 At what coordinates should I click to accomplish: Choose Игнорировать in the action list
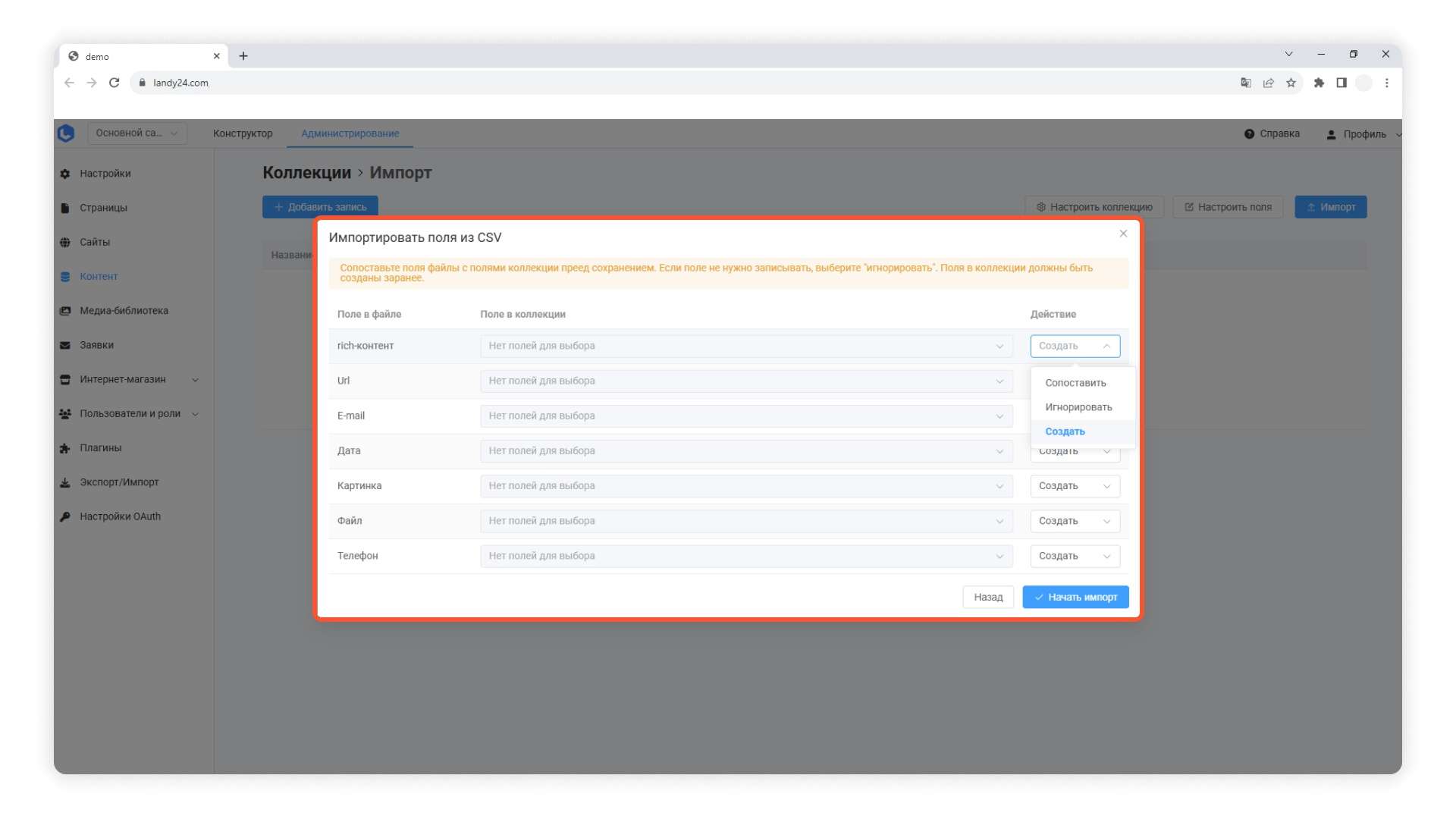pos(1078,407)
